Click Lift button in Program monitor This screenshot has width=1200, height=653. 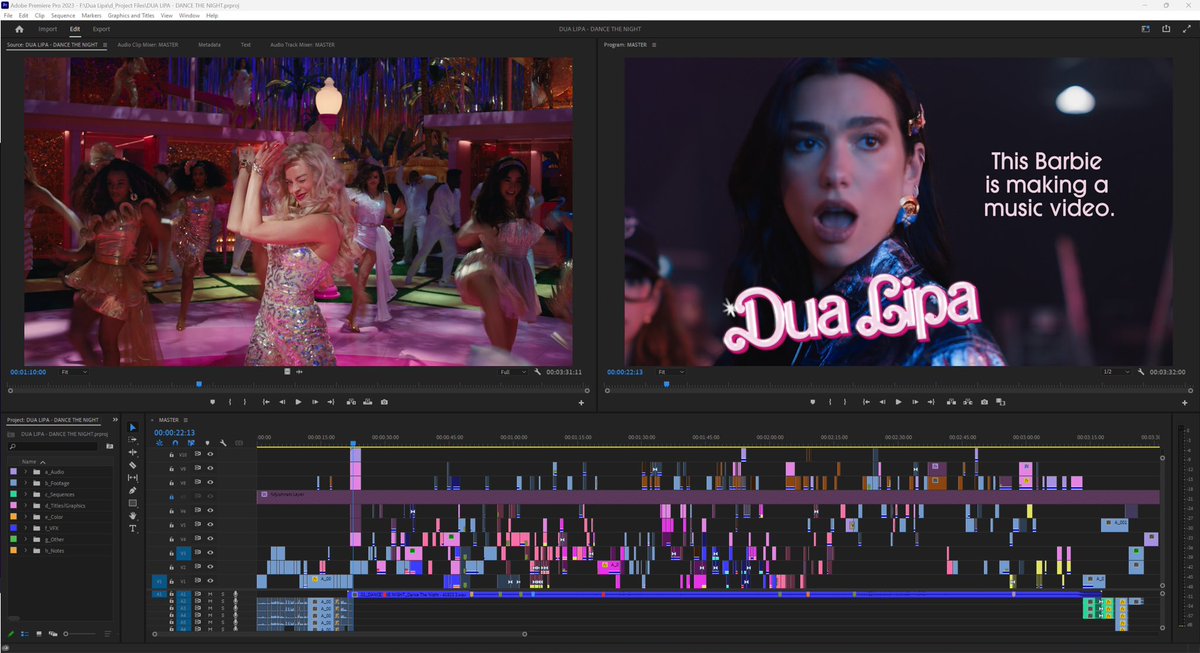tap(952, 402)
